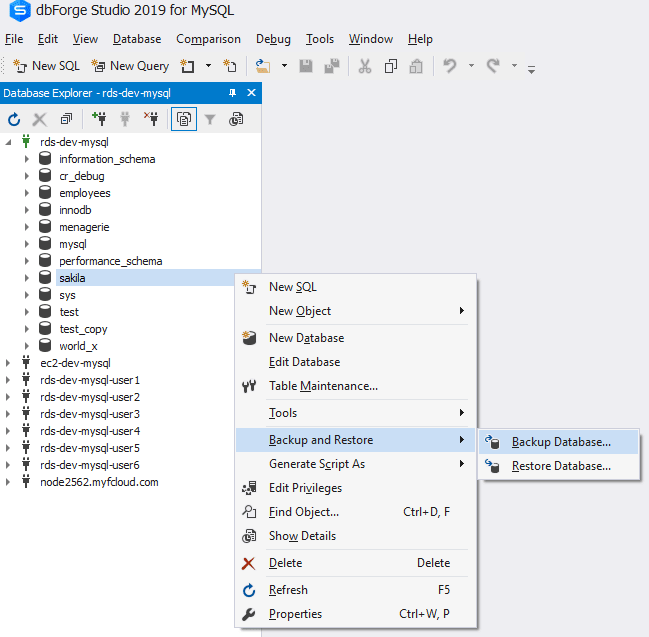
Task: Click the Paste clipboard icon
Action: (x=416, y=66)
